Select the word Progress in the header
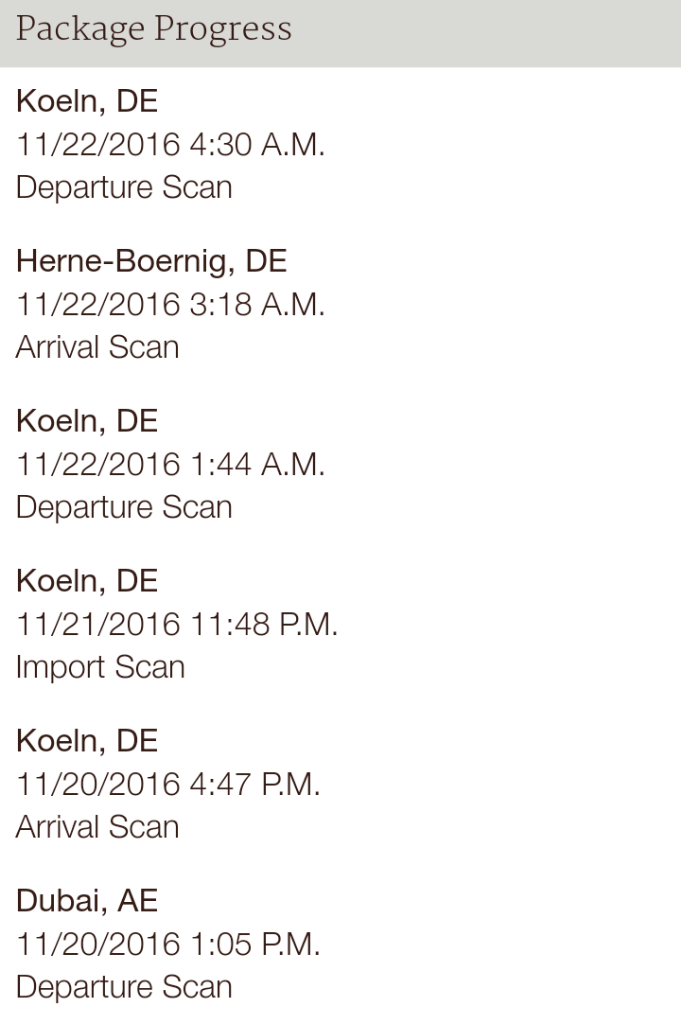681x1024 pixels. (223, 31)
